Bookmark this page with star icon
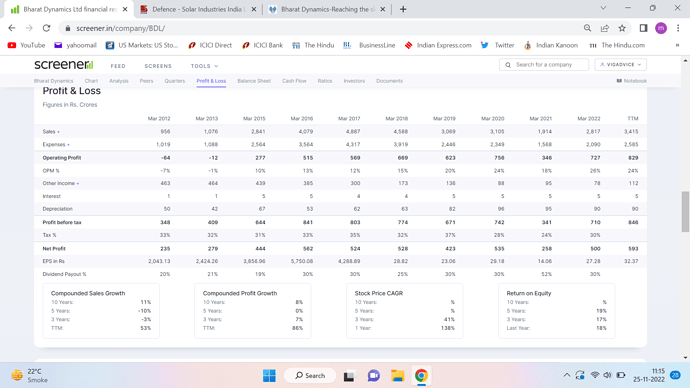 [x=622, y=28]
